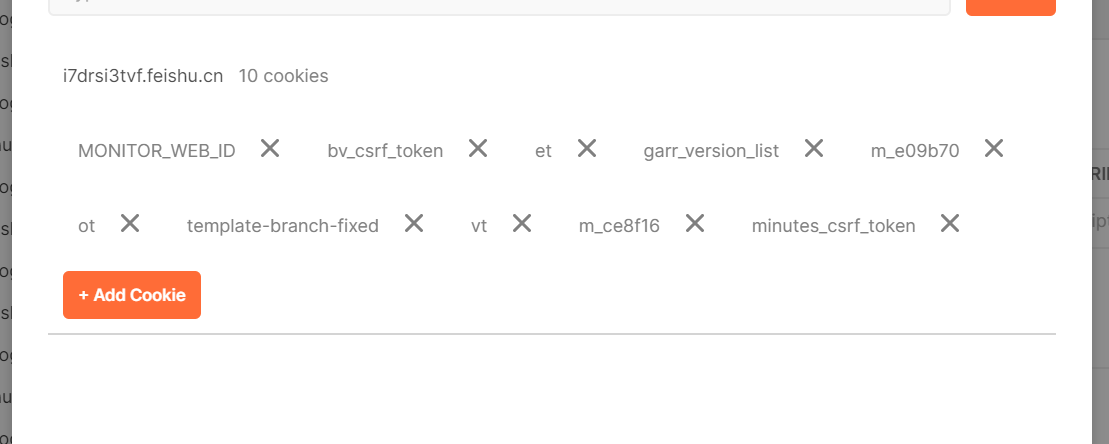Open the m_e09b70 cookie entry
The image size is (1109, 444).
click(915, 151)
